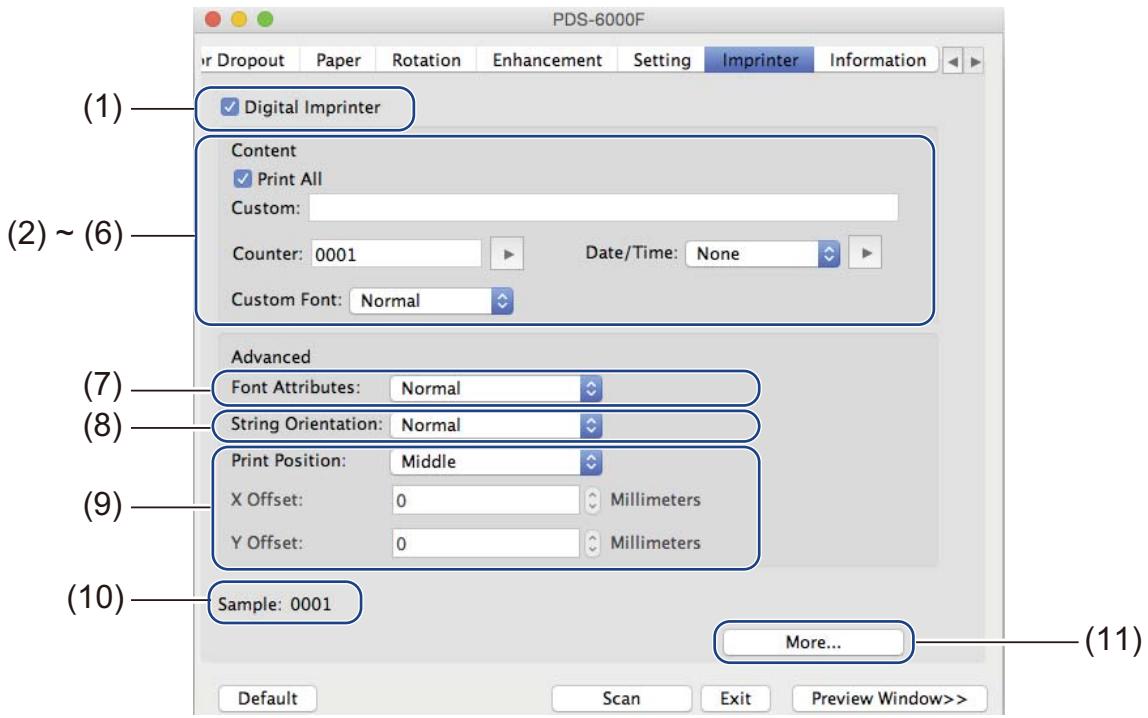Select the Imprinter tab
The image size is (1148, 718).
(759, 60)
